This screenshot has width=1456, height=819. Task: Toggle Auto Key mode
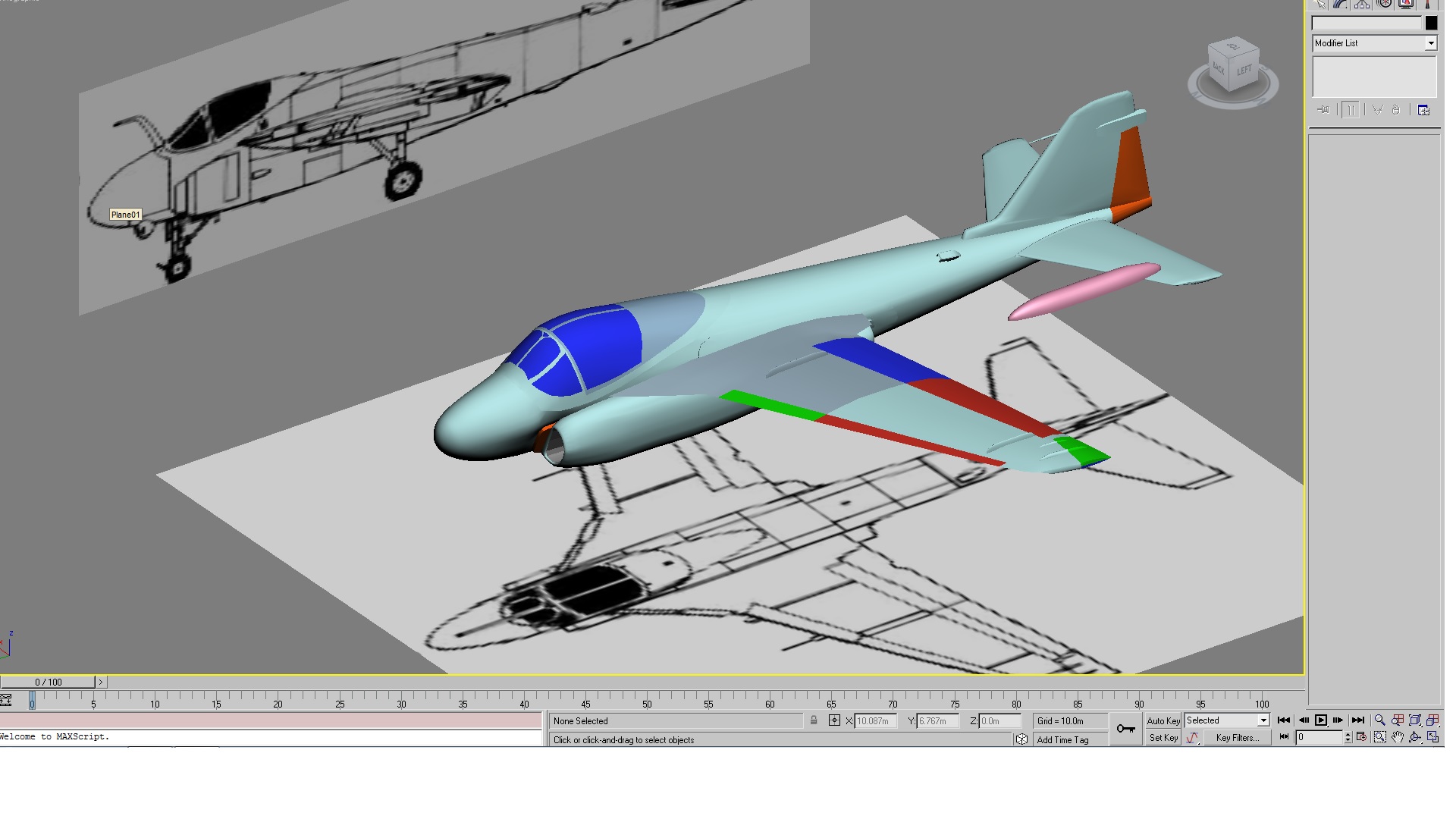click(1163, 721)
